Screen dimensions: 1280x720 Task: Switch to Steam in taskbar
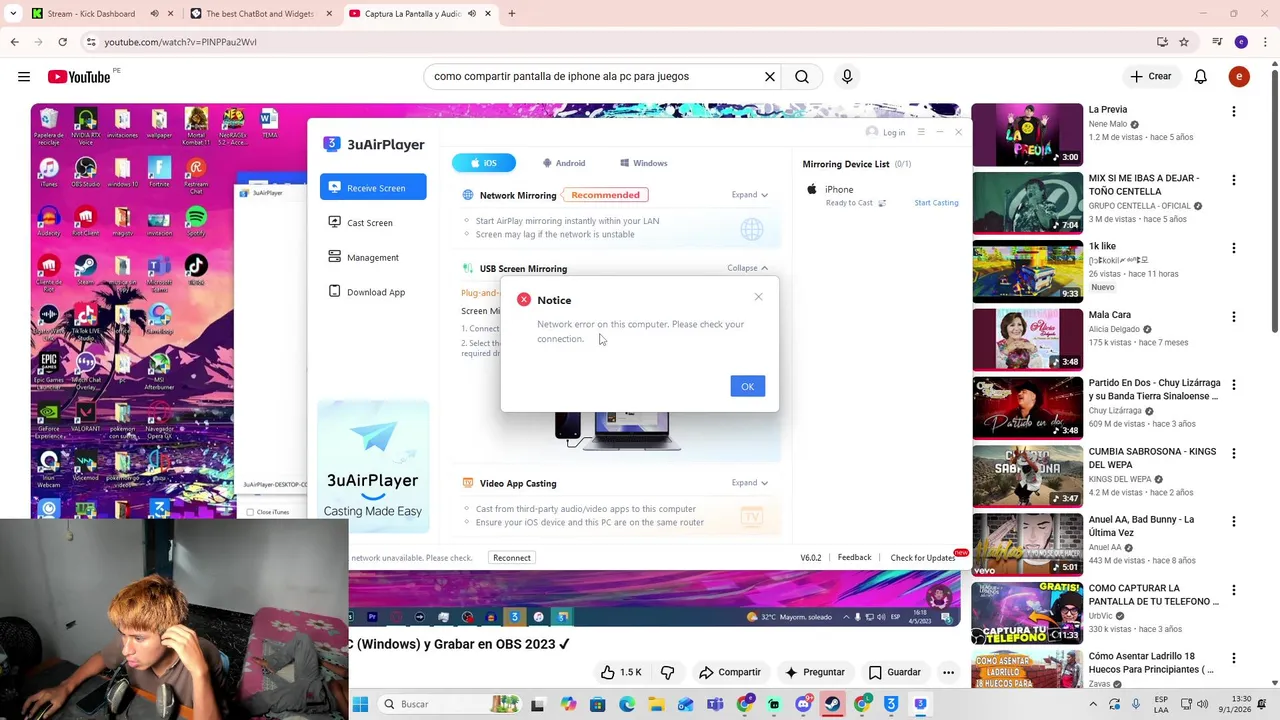point(832,704)
